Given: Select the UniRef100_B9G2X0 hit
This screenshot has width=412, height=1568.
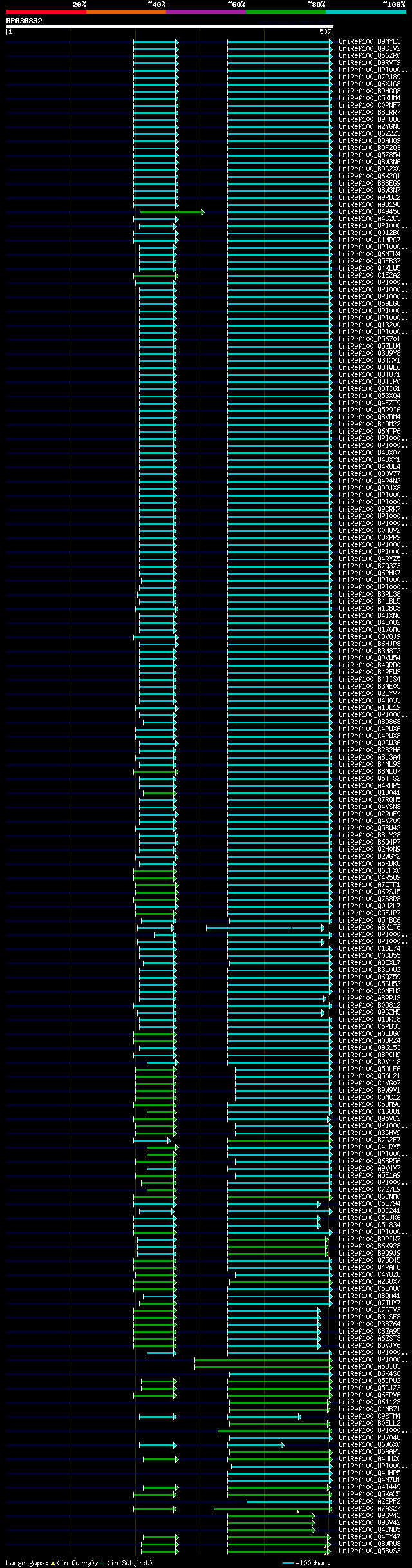Looking at the screenshot, I should tap(370, 169).
